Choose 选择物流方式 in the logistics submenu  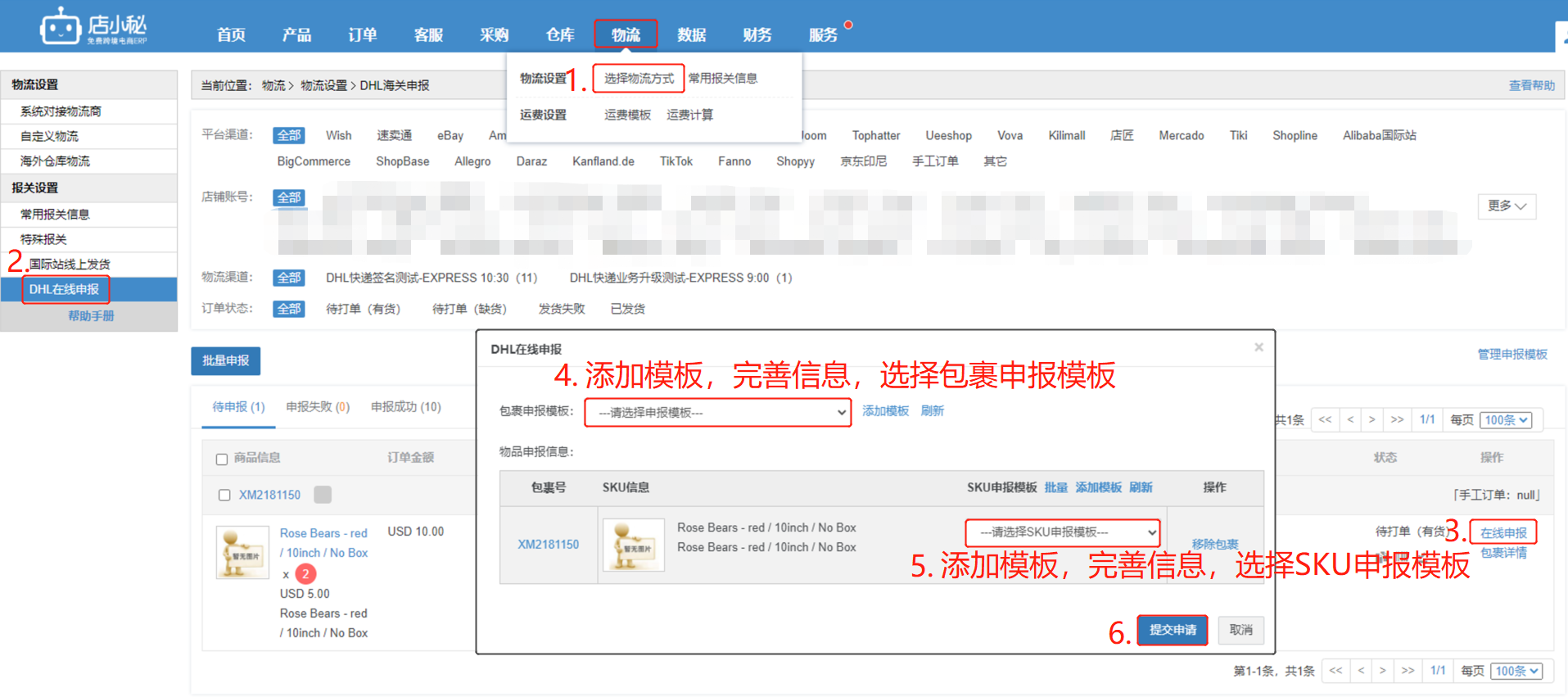(639, 79)
